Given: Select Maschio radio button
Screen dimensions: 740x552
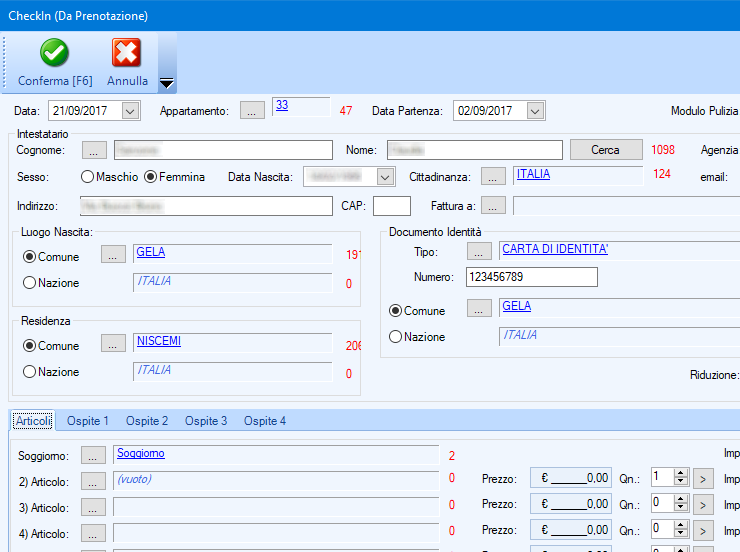Looking at the screenshot, I should (88, 177).
